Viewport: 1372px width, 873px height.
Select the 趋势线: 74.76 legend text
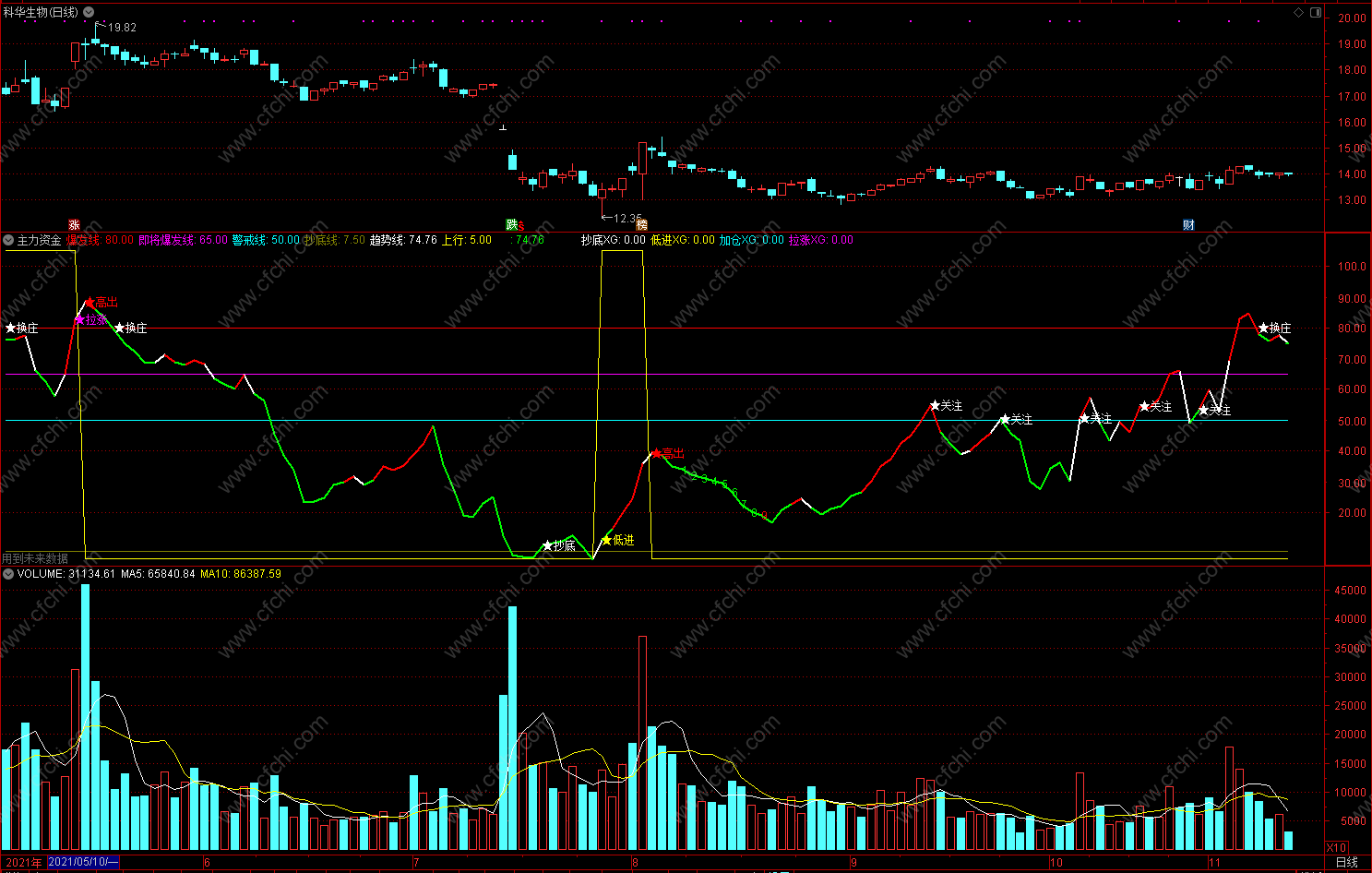tap(403, 240)
